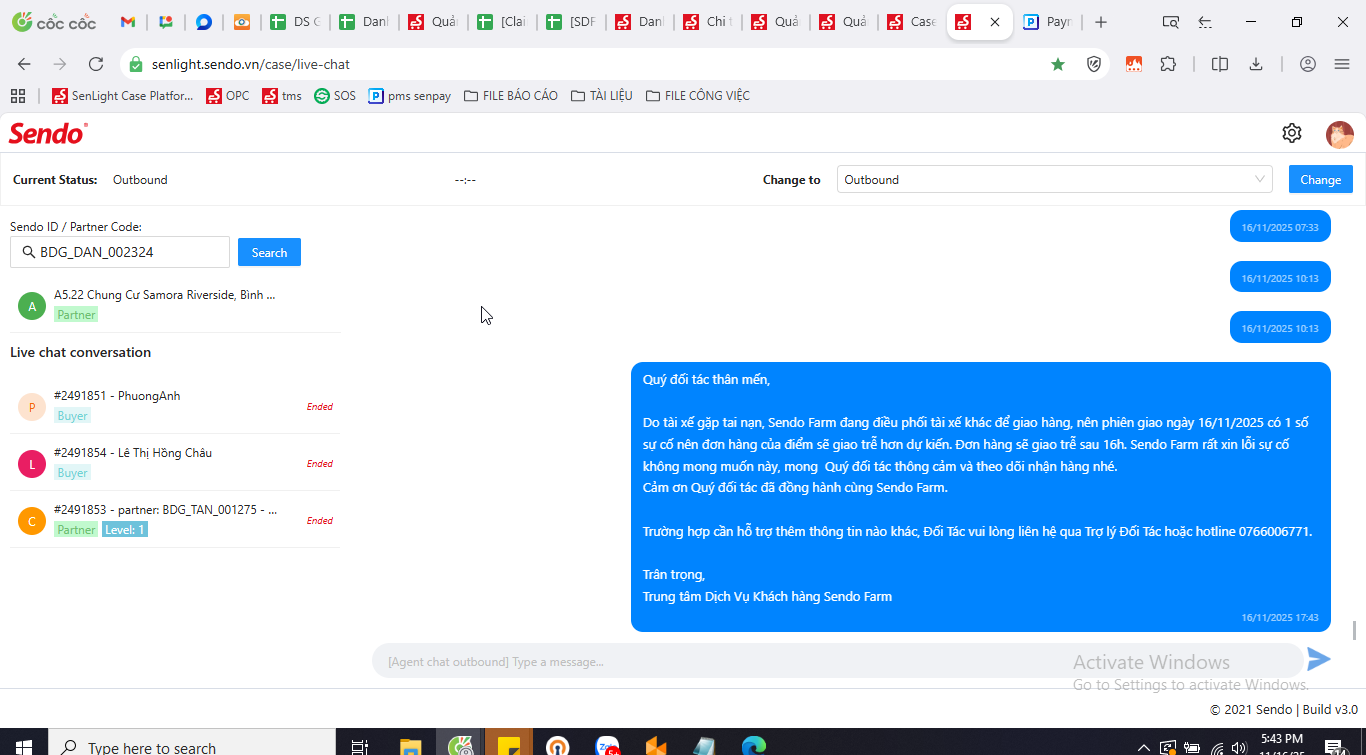The image size is (1366, 755).
Task: Open the tab search button in title bar
Action: click(x=1171, y=22)
